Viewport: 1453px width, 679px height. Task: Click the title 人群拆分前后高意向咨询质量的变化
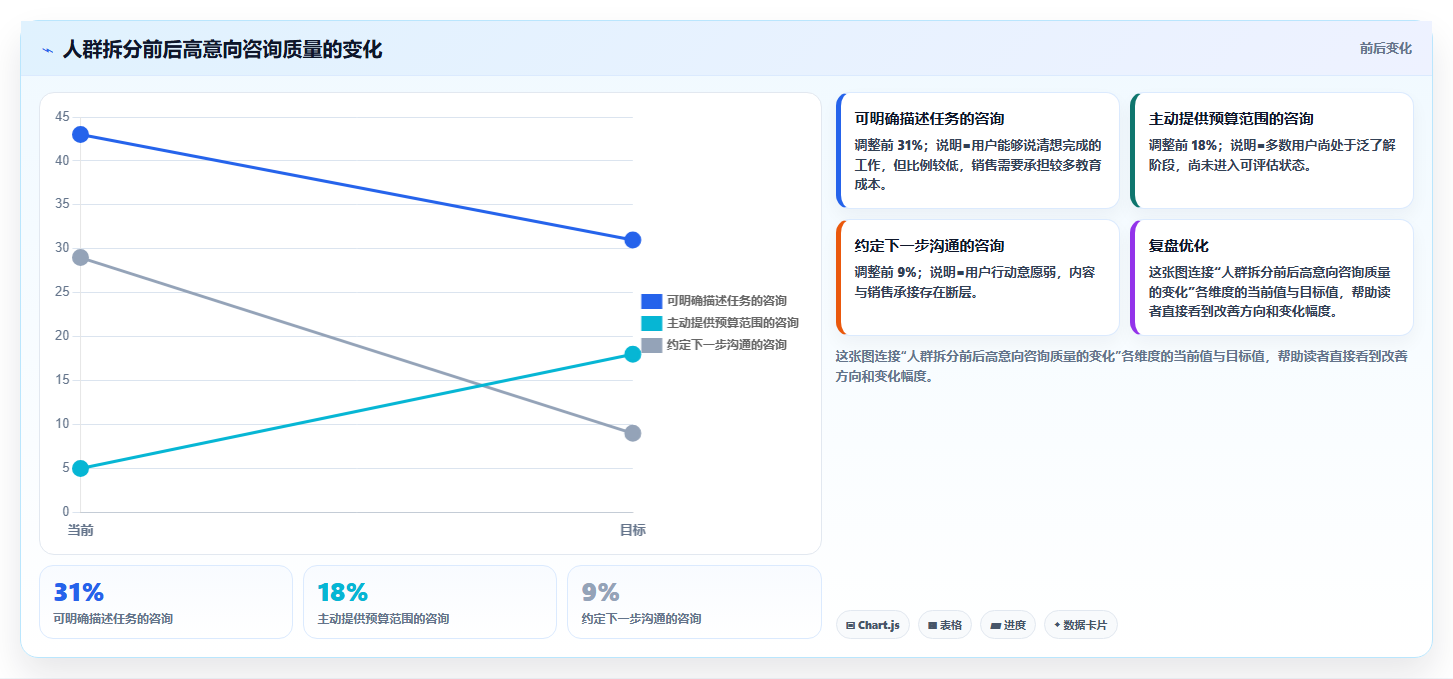(222, 49)
